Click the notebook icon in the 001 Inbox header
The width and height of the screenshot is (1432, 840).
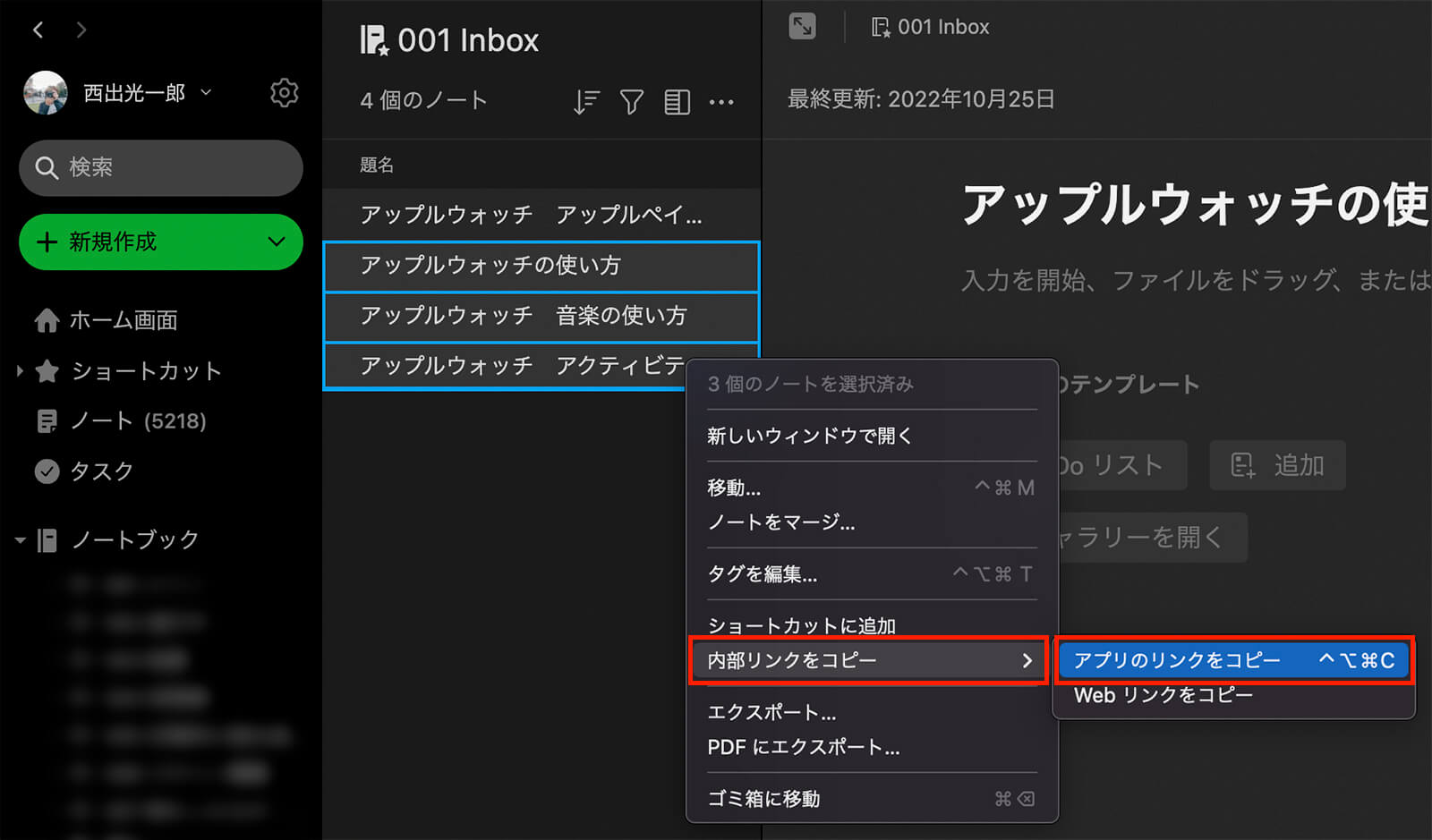(374, 40)
